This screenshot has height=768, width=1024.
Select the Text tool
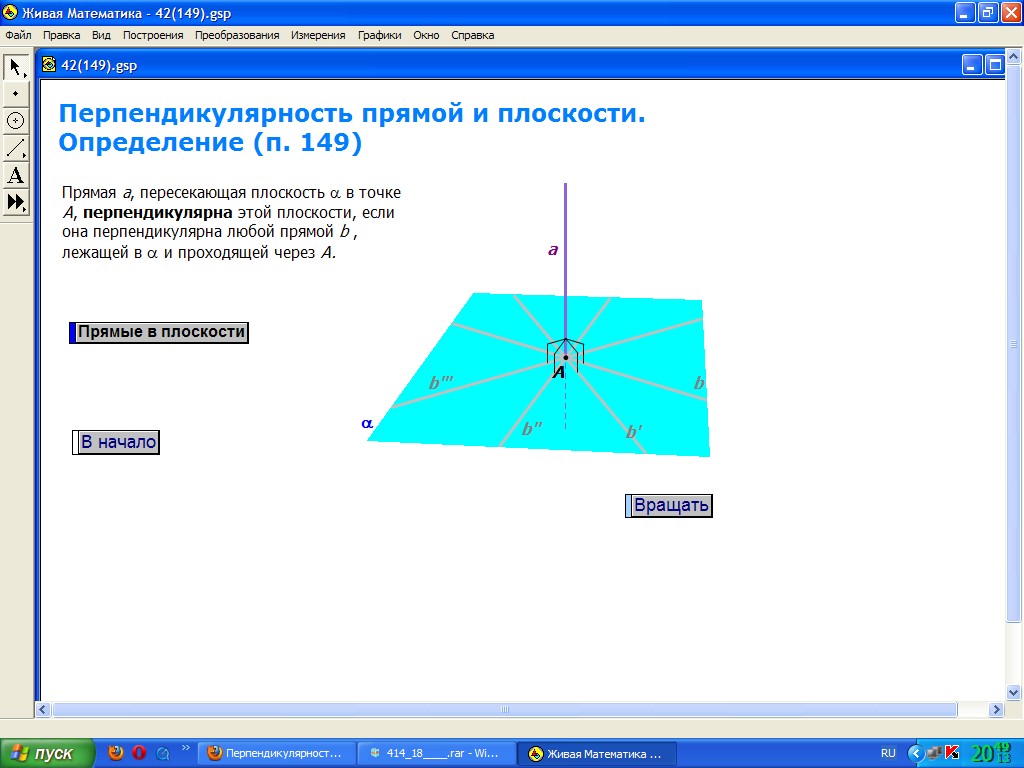click(15, 175)
